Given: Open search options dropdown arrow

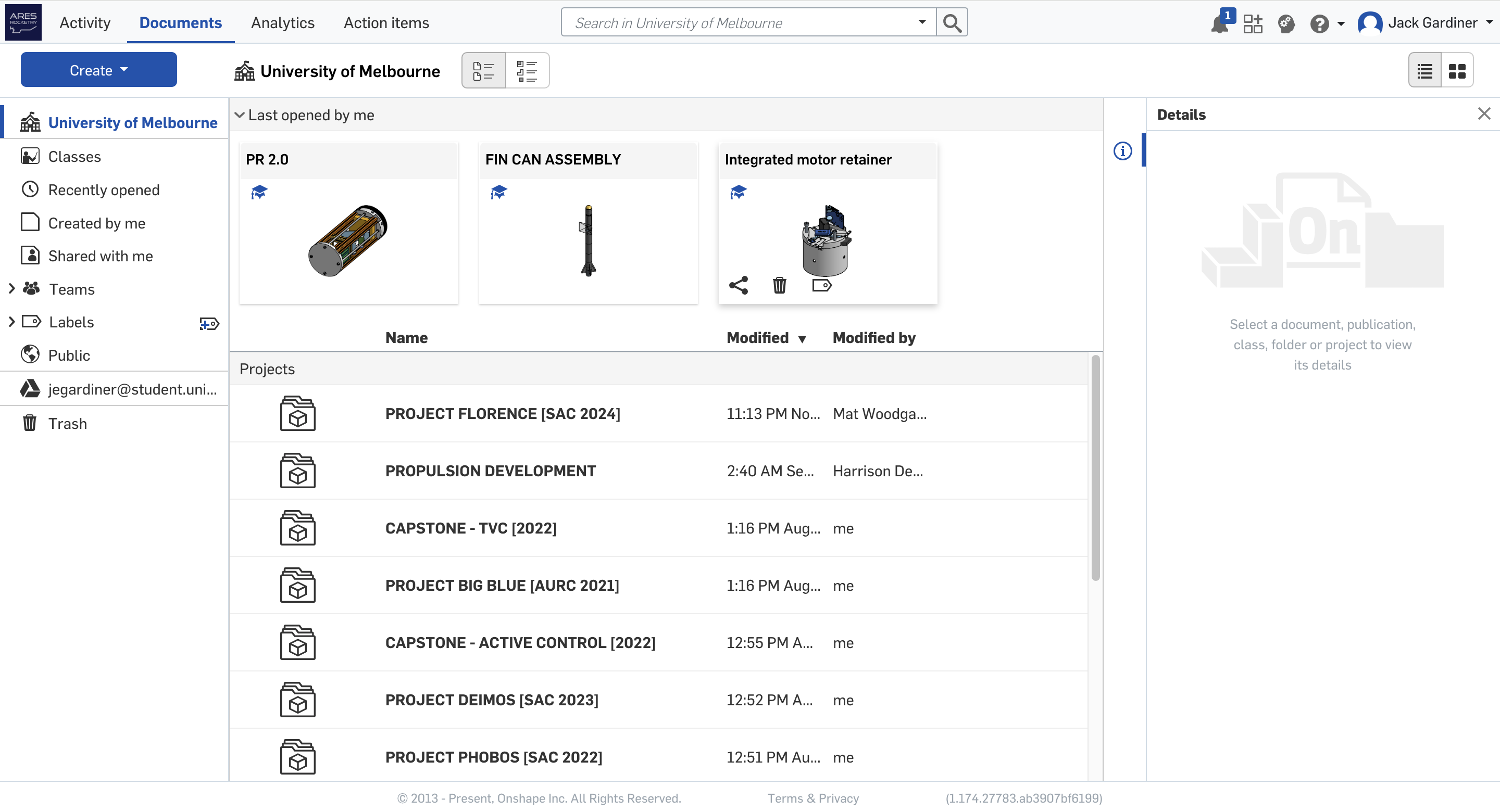Looking at the screenshot, I should (922, 22).
